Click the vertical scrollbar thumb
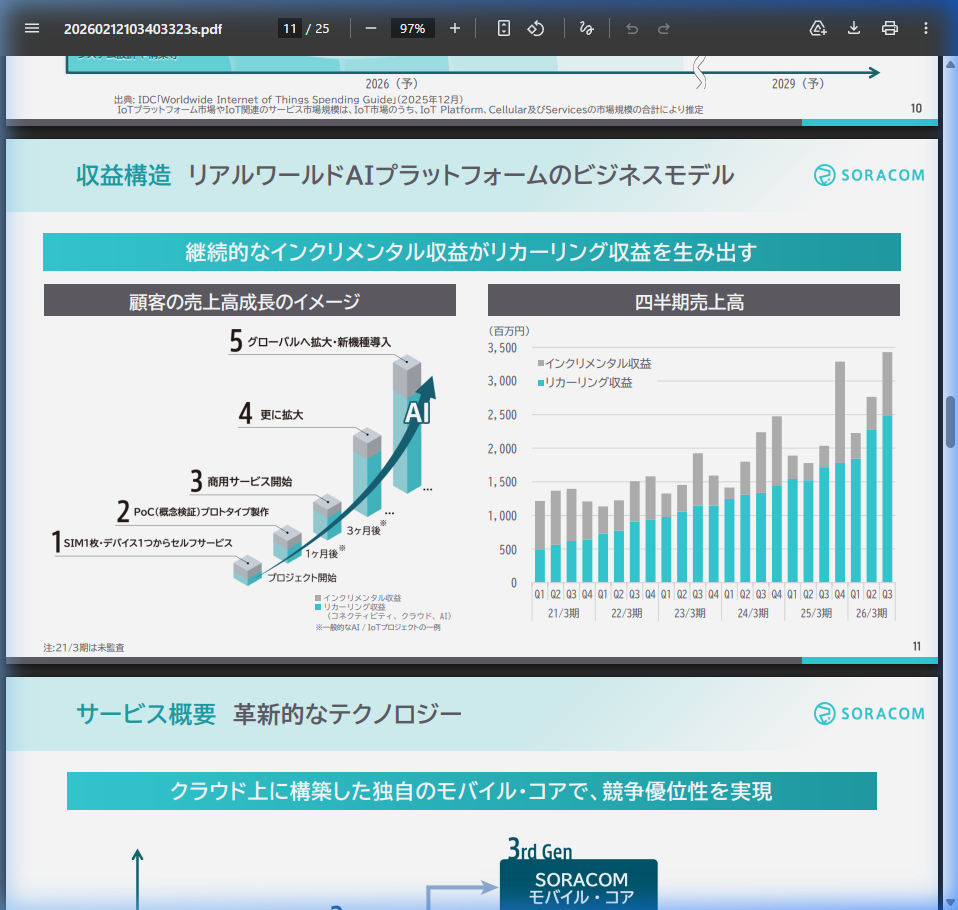The image size is (958, 910). pyautogui.click(x=948, y=420)
